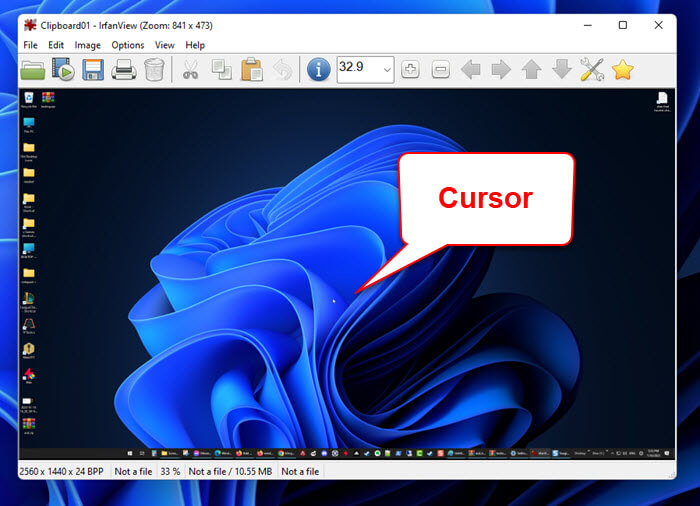700x506 pixels.
Task: Zoom in using the plus button
Action: (410, 70)
